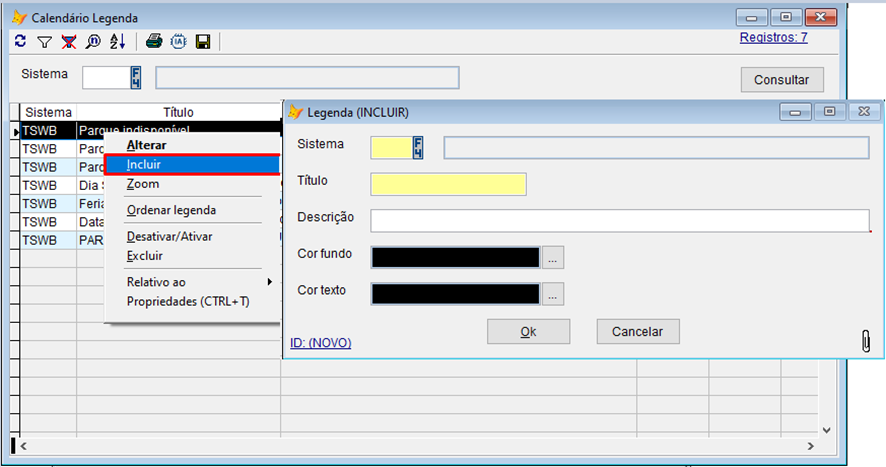Click the floppy disk save icon
The height and width of the screenshot is (467, 886).
(x=203, y=42)
